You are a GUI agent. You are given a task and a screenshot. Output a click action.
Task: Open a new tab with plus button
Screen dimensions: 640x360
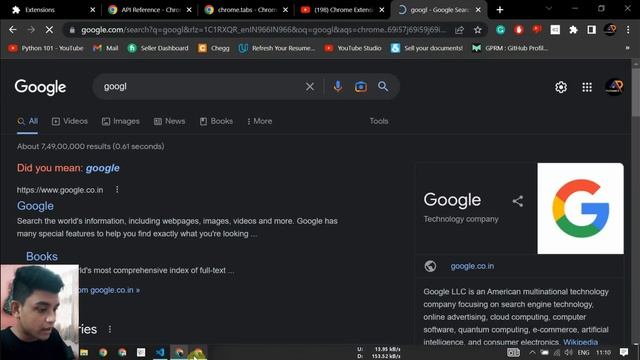pos(500,10)
